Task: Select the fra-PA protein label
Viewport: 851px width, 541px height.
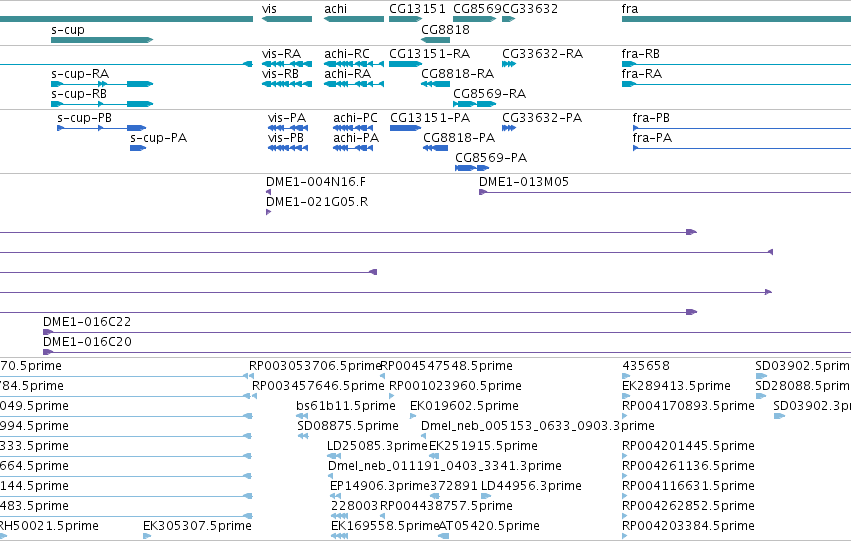Action: (x=652, y=138)
